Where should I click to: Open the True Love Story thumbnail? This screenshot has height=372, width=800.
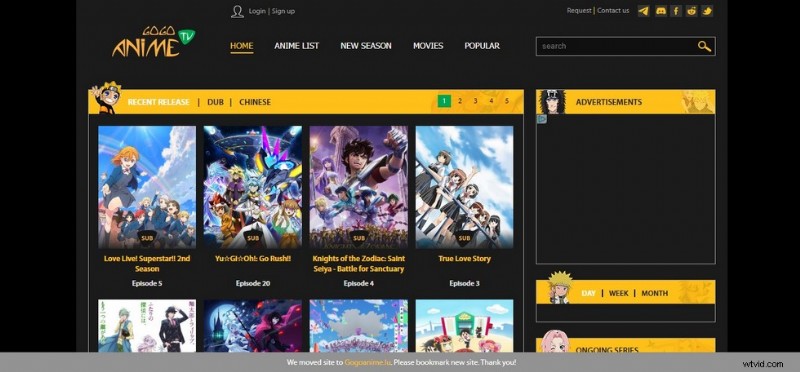(464, 187)
